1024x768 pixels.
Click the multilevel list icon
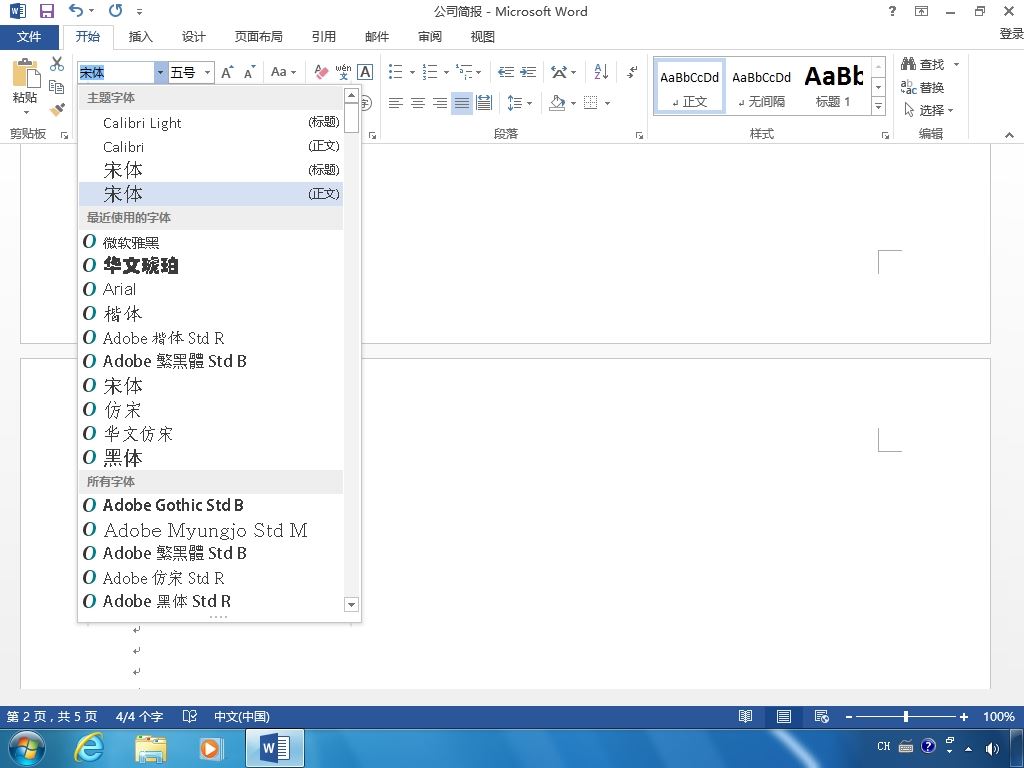point(464,72)
